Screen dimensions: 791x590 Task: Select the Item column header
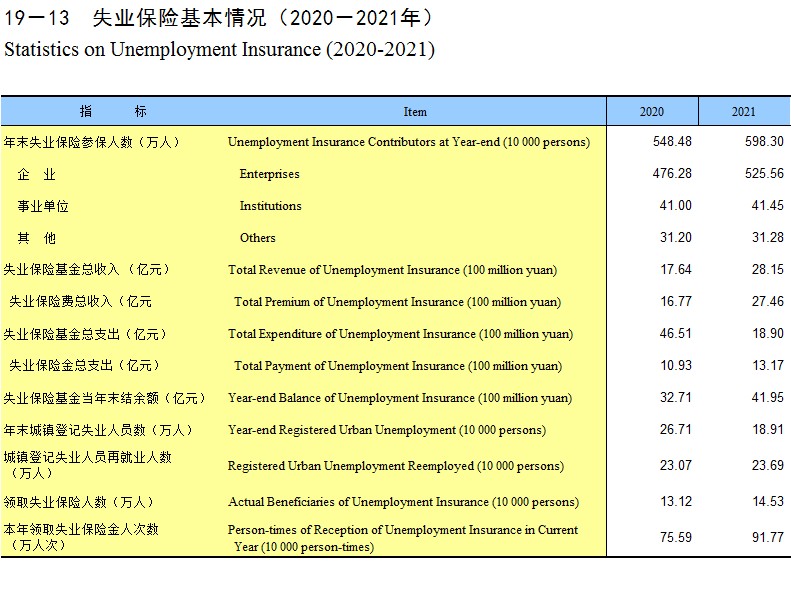click(x=415, y=111)
